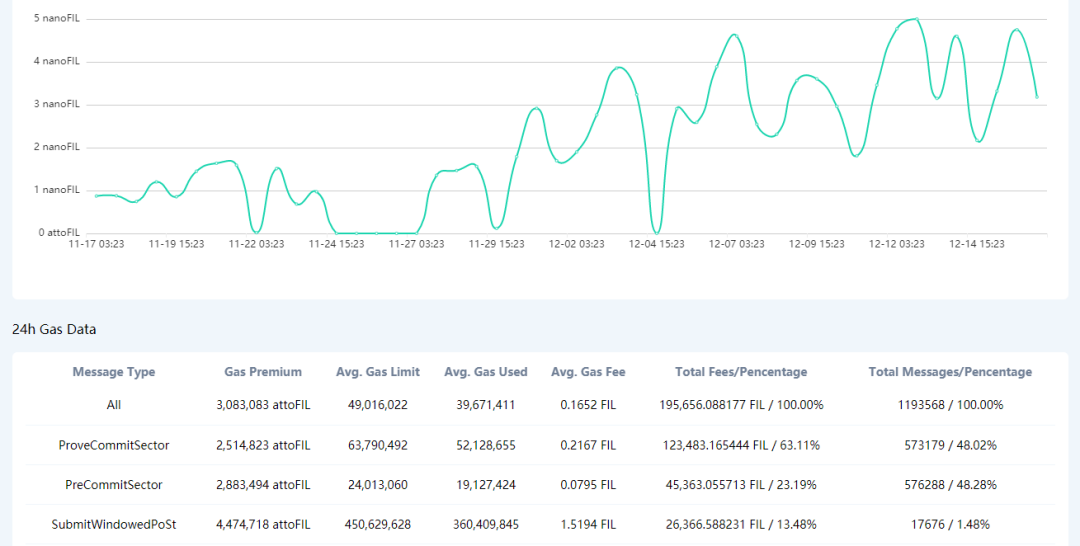Select the Avg. Gas Fee column header

588,372
